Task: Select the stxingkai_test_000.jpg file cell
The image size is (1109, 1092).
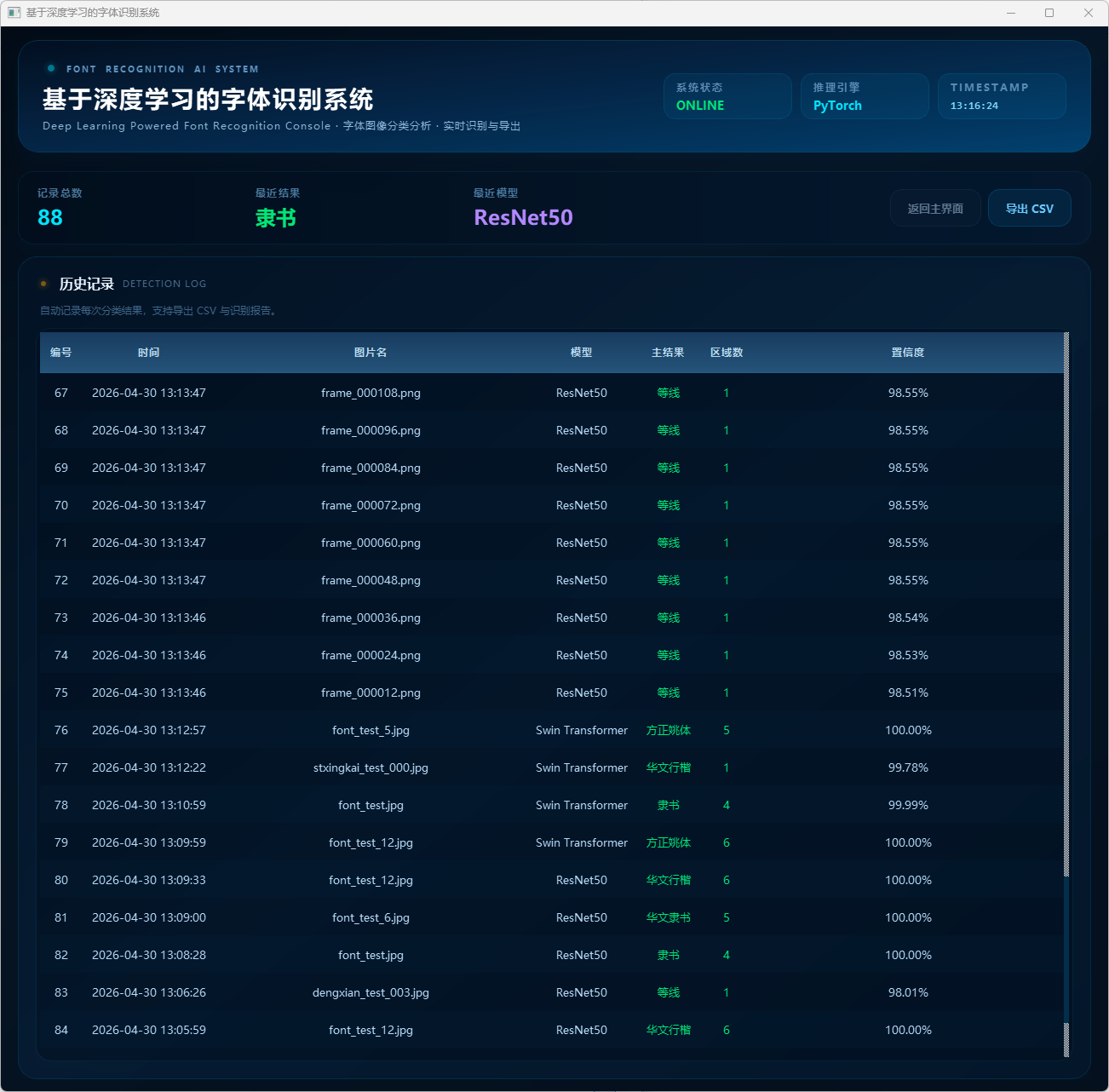Action: click(x=371, y=767)
